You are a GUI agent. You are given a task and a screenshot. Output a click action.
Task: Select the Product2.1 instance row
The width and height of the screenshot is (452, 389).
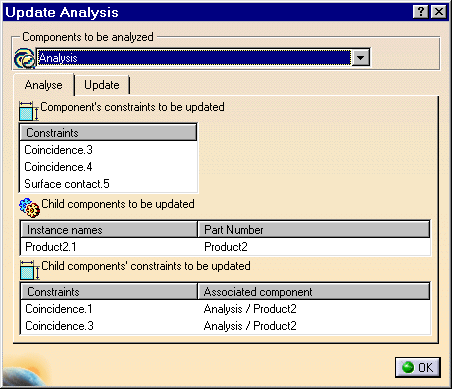pos(226,247)
